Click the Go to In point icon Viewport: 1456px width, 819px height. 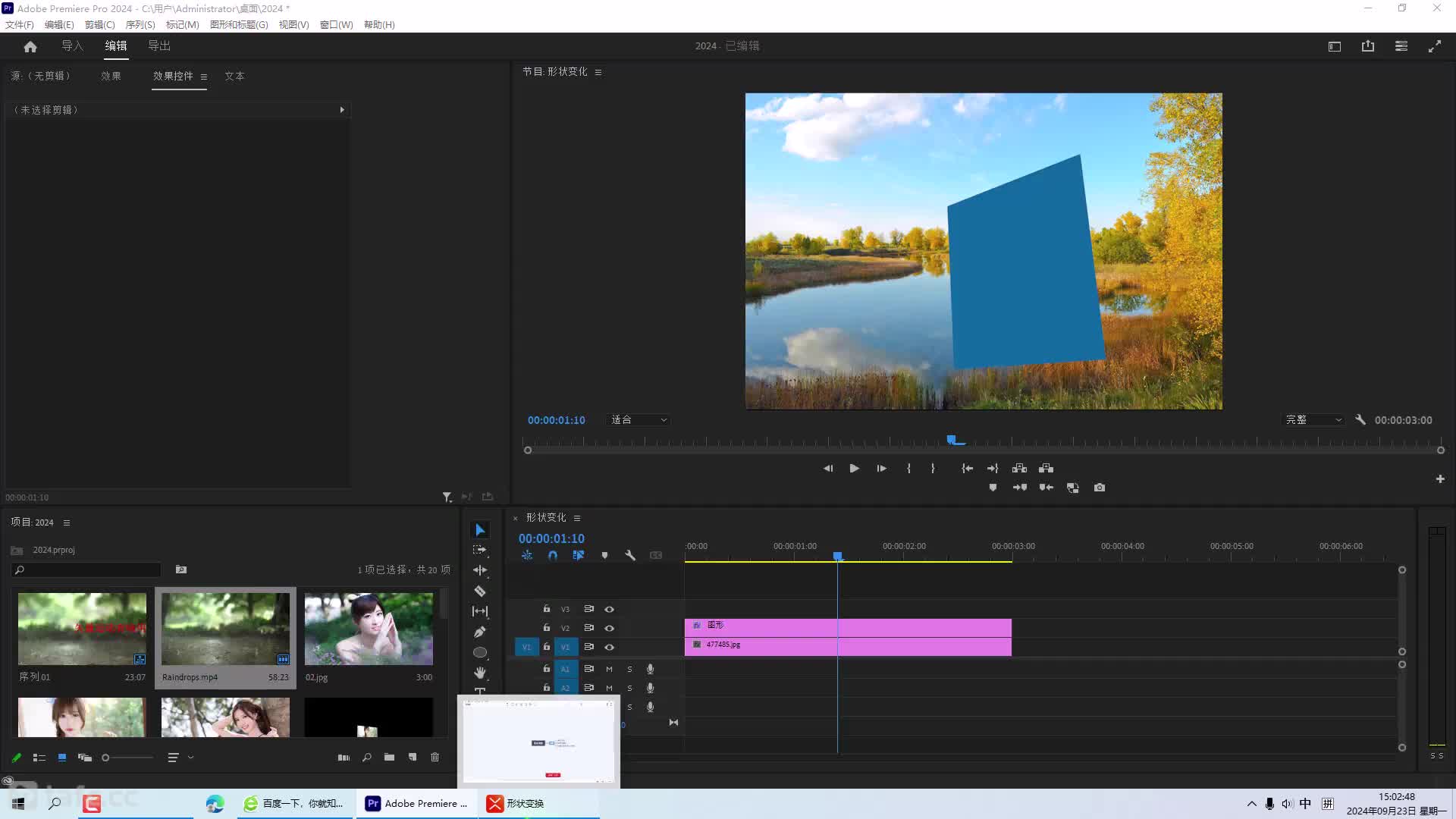click(x=967, y=469)
